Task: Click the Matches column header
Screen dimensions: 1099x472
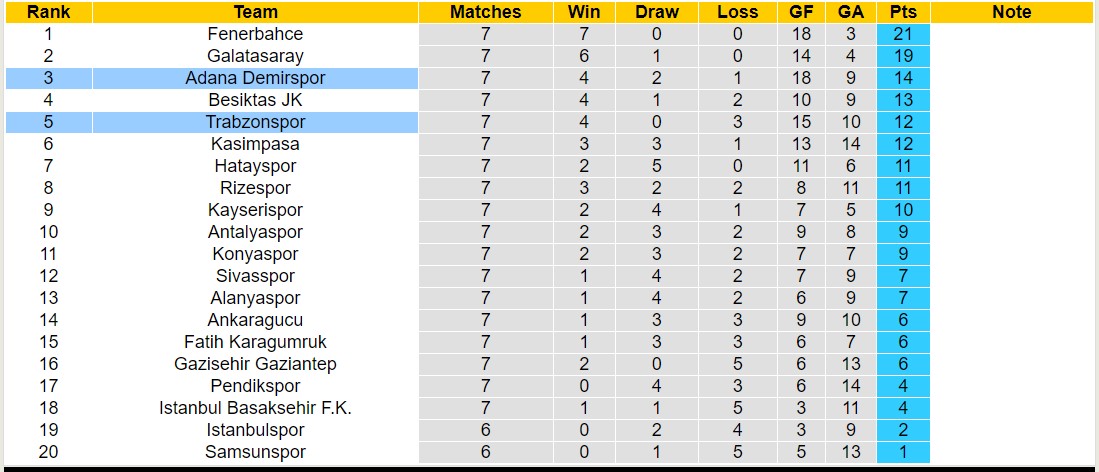Action: [485, 12]
